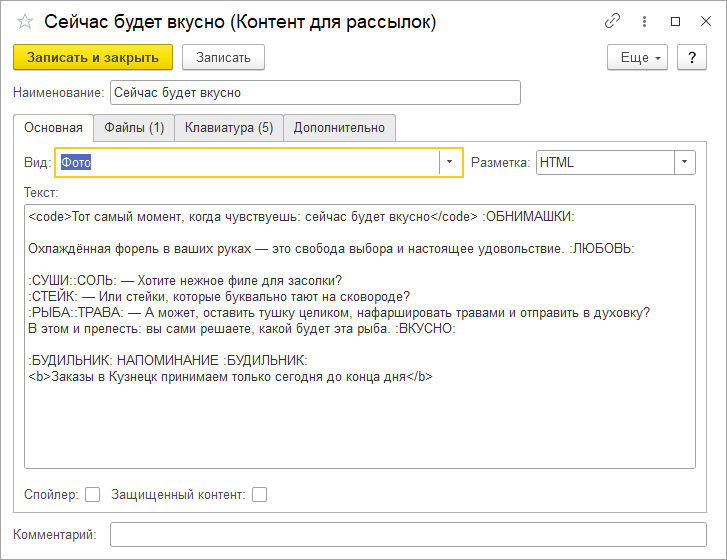Switch to the Основная tab
Image resolution: width=727 pixels, height=560 pixels.
point(53,127)
